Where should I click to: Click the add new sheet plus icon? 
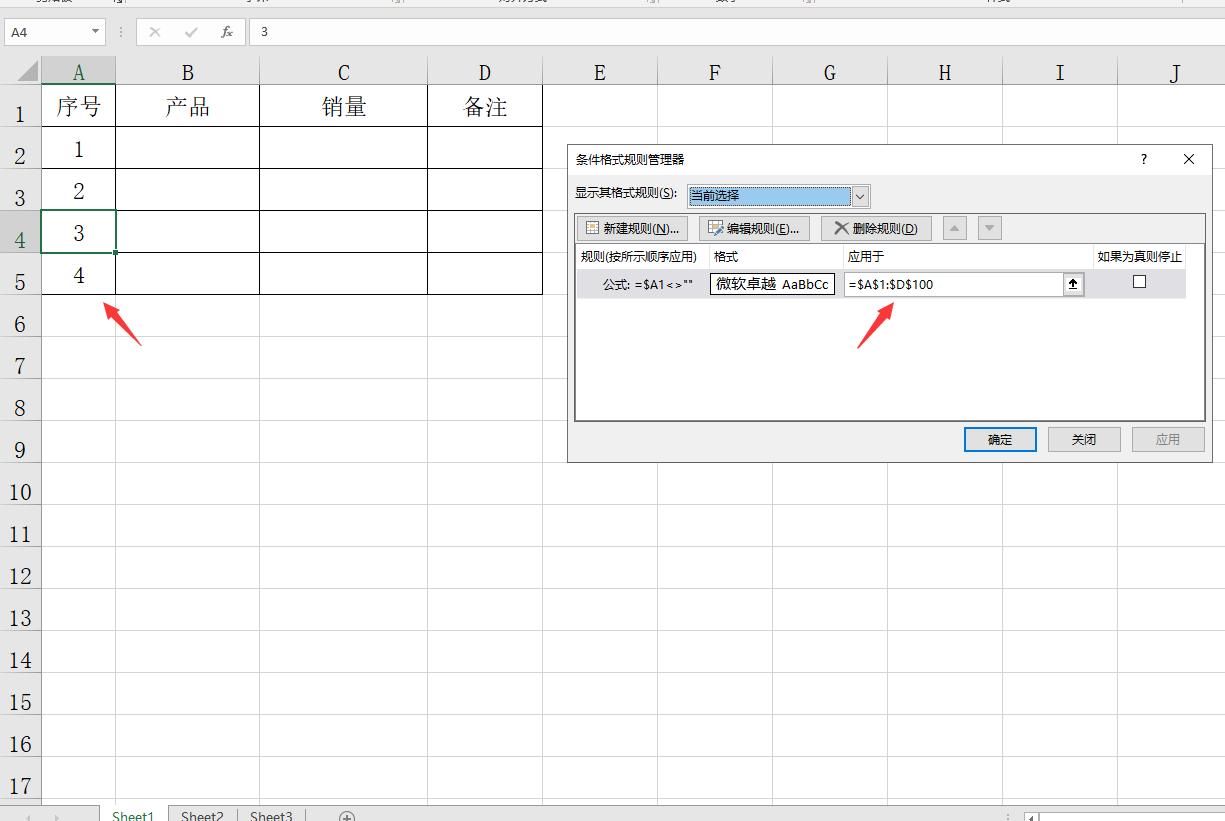[347, 816]
